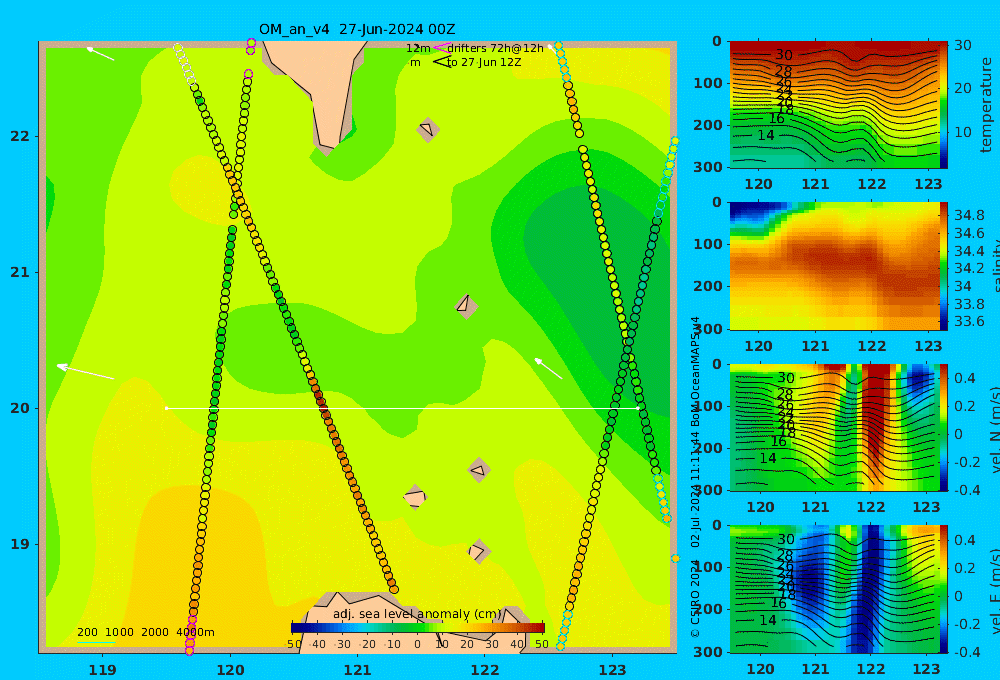The image size is (1000, 680).
Task: Select the island marker east of Taiwan's tip
Action: (x=428, y=129)
